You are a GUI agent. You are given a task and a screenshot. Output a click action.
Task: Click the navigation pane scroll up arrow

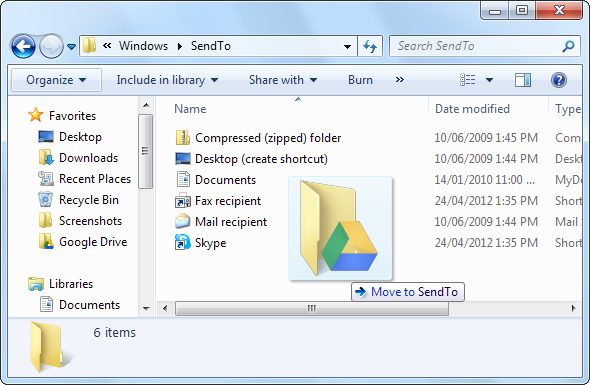[146, 106]
